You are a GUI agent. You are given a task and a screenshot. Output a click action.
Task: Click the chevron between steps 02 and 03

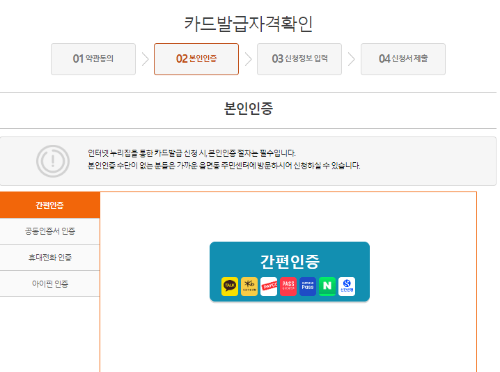click(248, 59)
